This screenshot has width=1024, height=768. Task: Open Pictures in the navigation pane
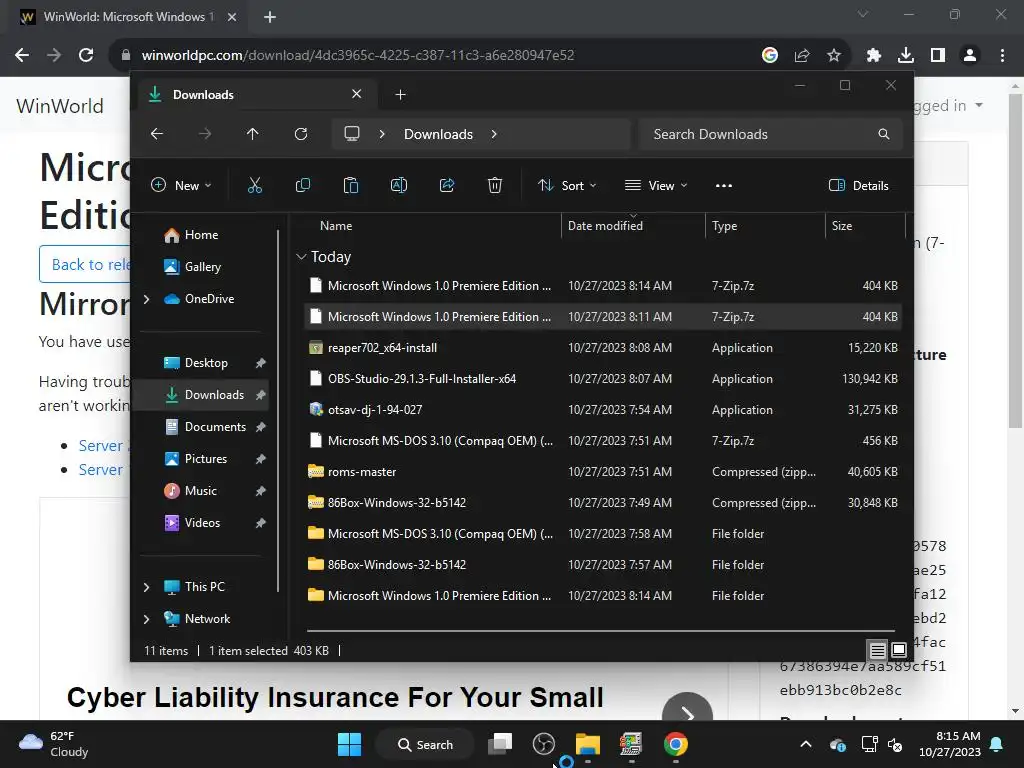click(205, 459)
